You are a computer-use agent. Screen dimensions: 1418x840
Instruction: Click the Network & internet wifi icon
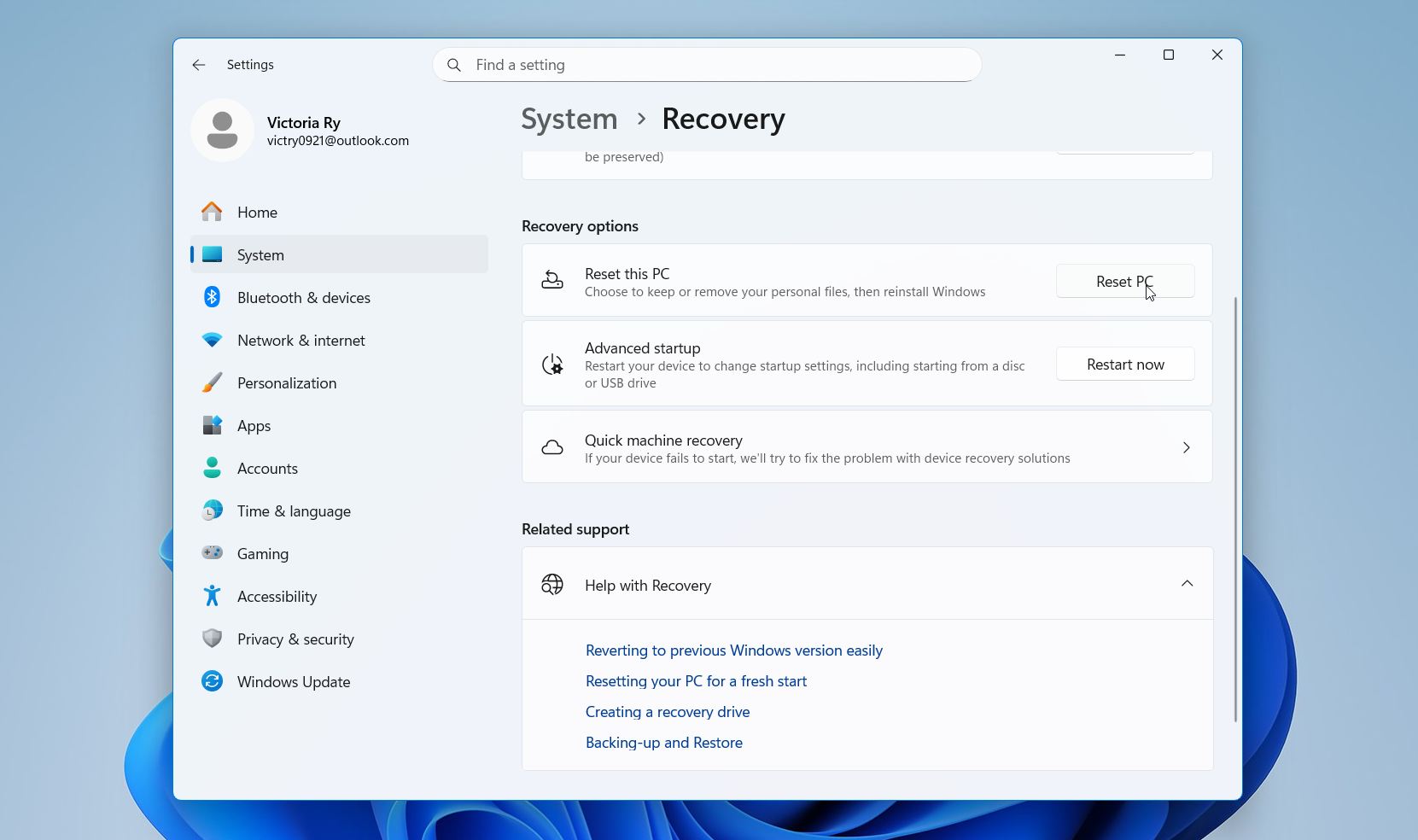tap(212, 340)
